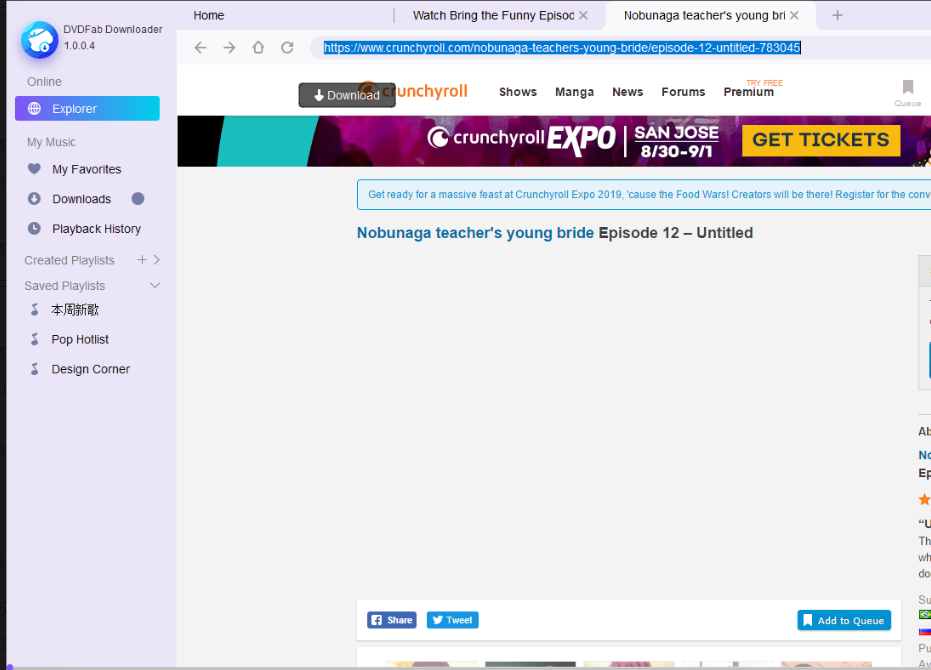Share the episode on Facebook
The image size is (931, 670).
point(392,620)
